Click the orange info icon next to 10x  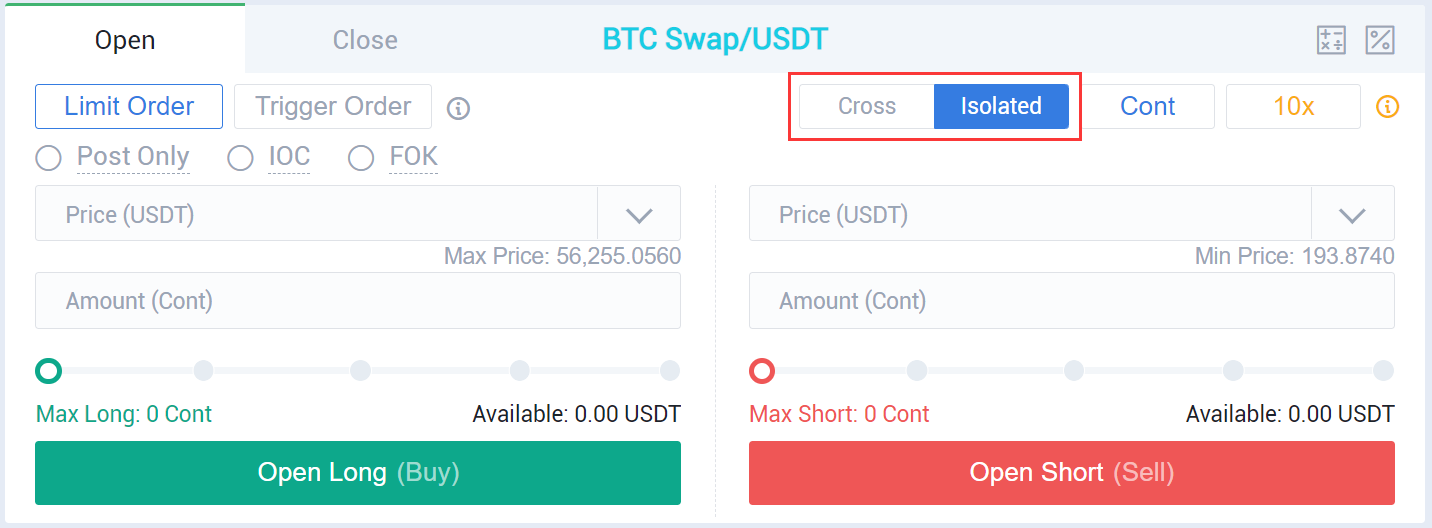point(1388,106)
